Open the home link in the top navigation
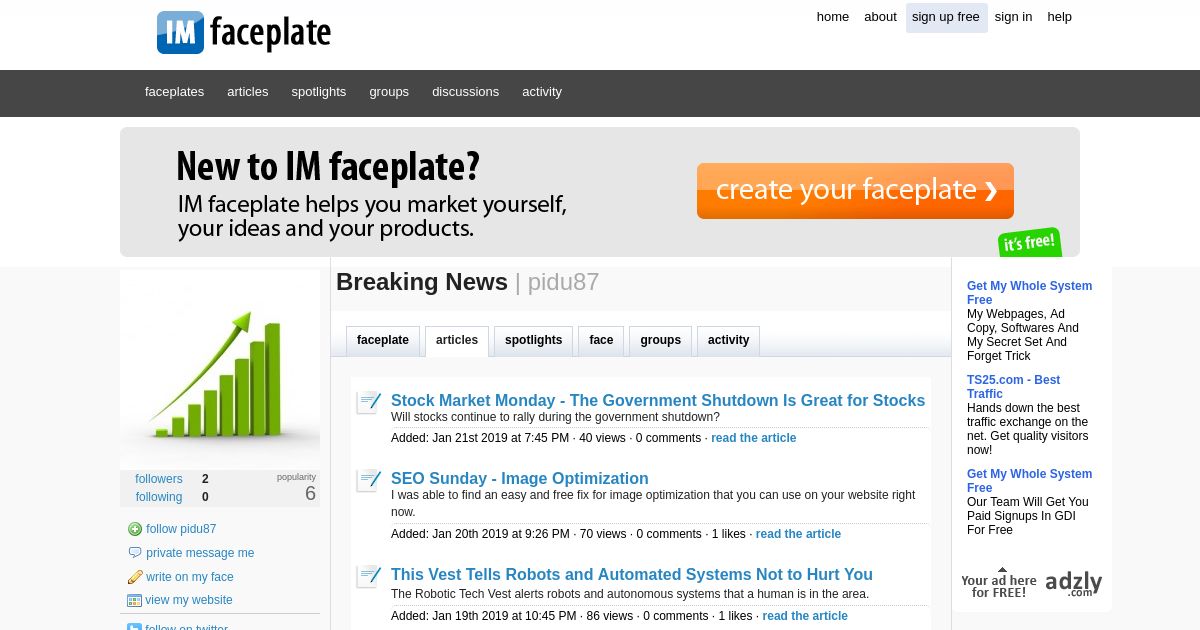The height and width of the screenshot is (630, 1200). [832, 17]
